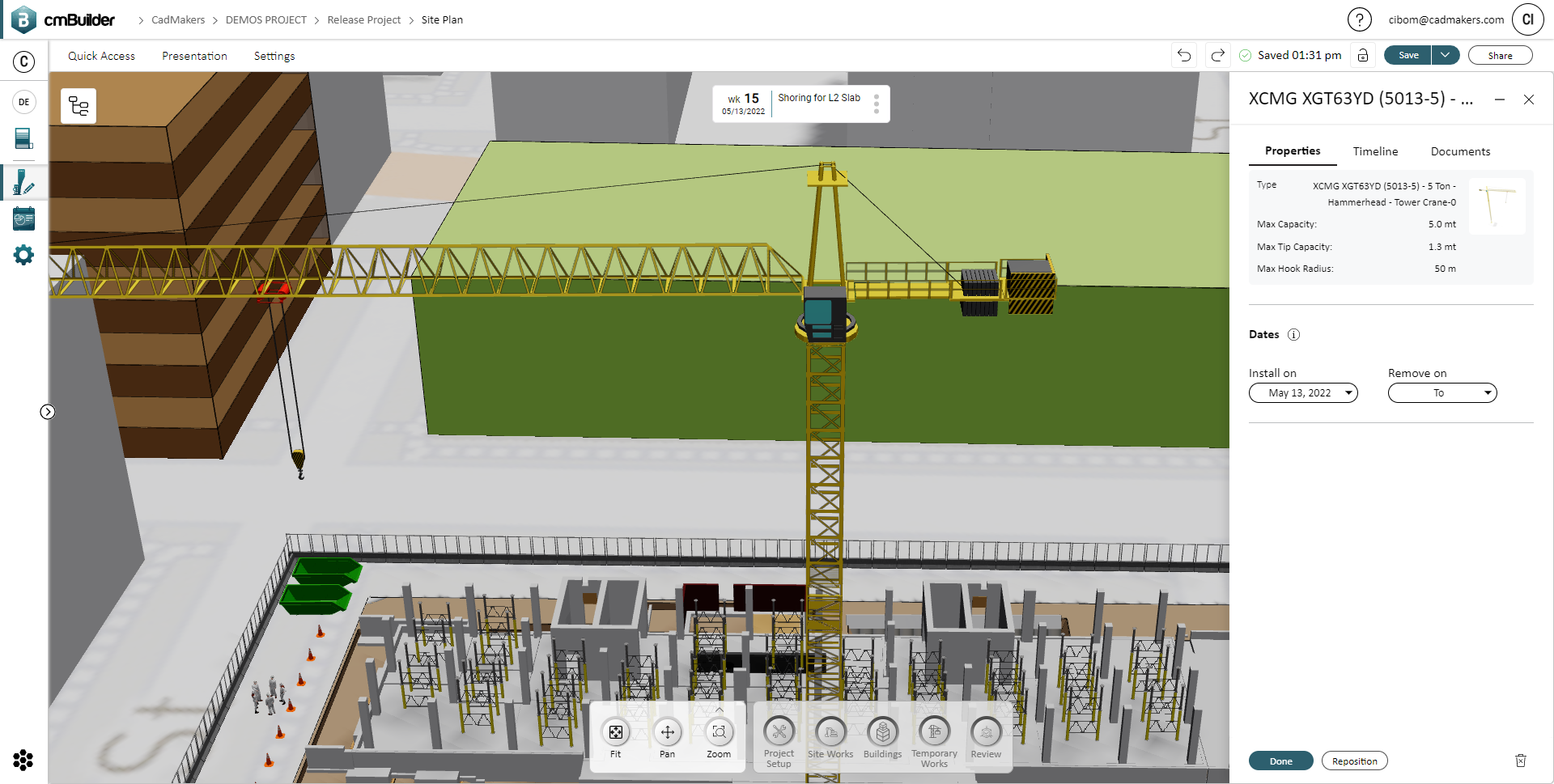Open the settings gear in sidebar
This screenshot has width=1554, height=784.
pyautogui.click(x=24, y=255)
